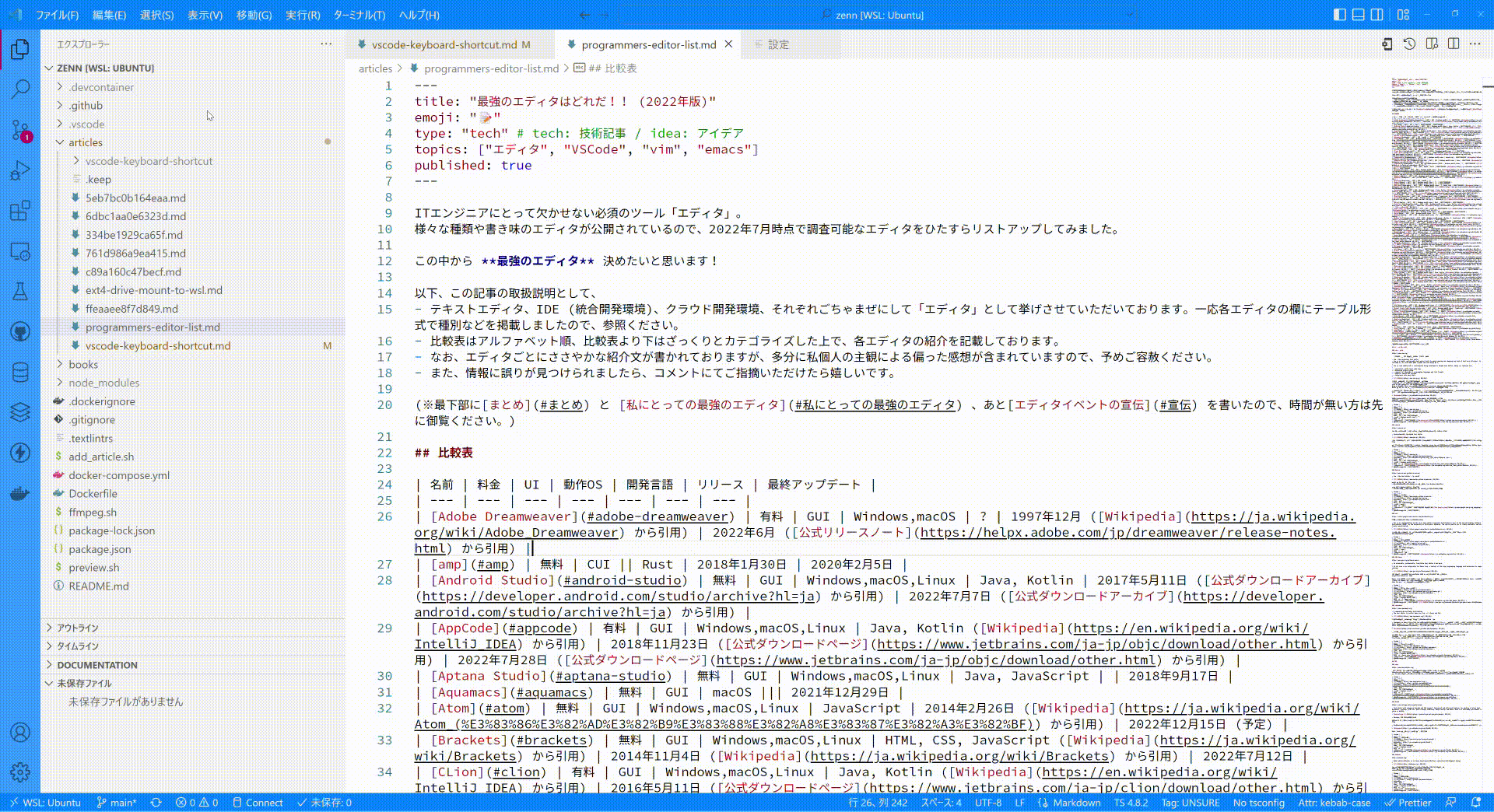Change the UTF-8 encoding
Screen dimensions: 1494x812
point(988,803)
